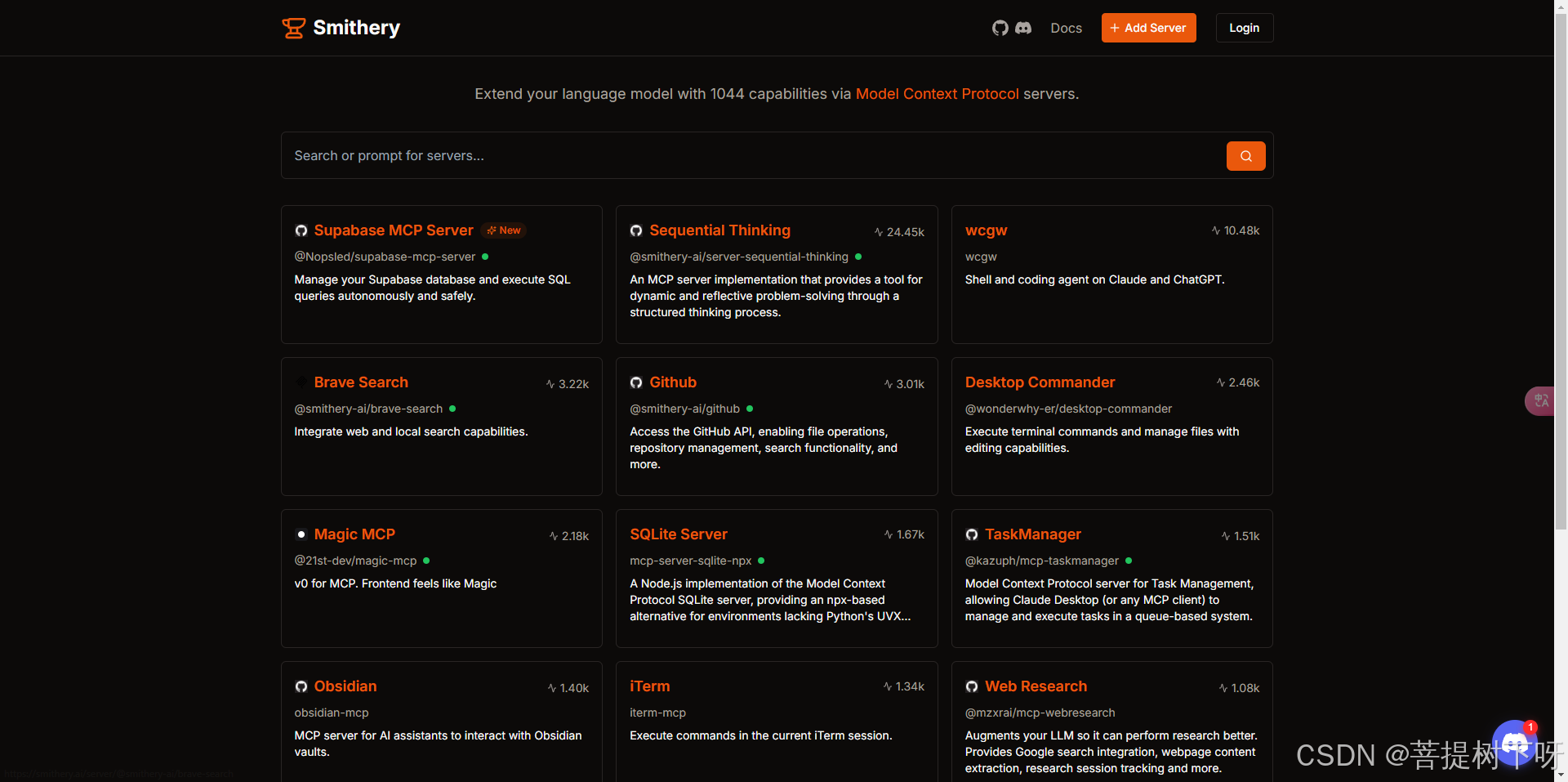The width and height of the screenshot is (1568, 782).
Task: Open the Web Research server title
Action: [1036, 686]
